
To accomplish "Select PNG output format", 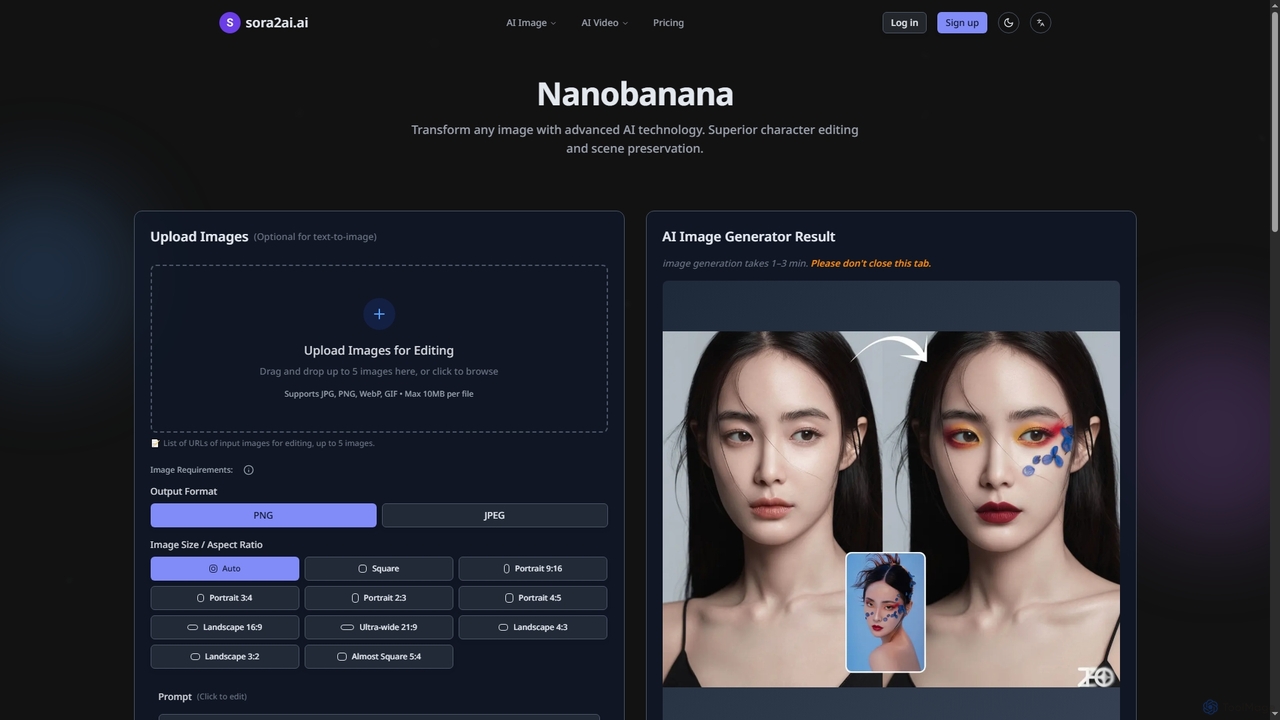I will tap(263, 515).
